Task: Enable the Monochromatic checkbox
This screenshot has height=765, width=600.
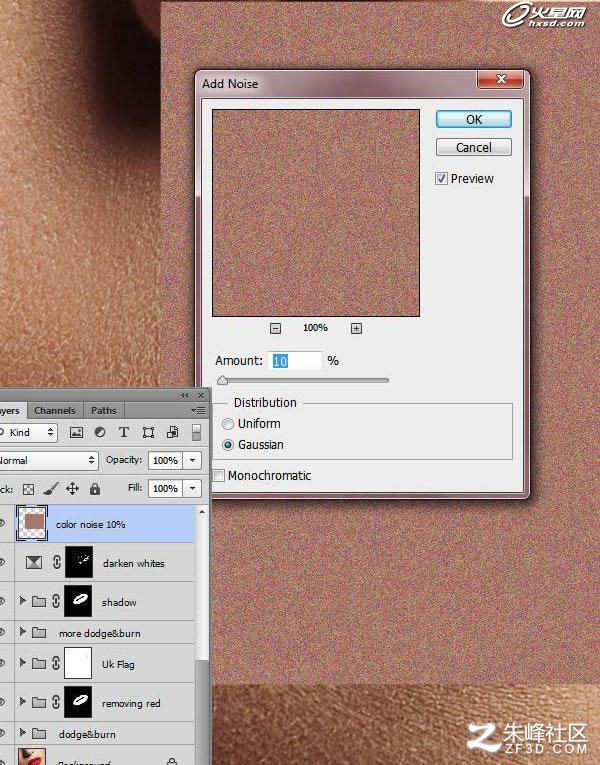Action: coord(219,475)
